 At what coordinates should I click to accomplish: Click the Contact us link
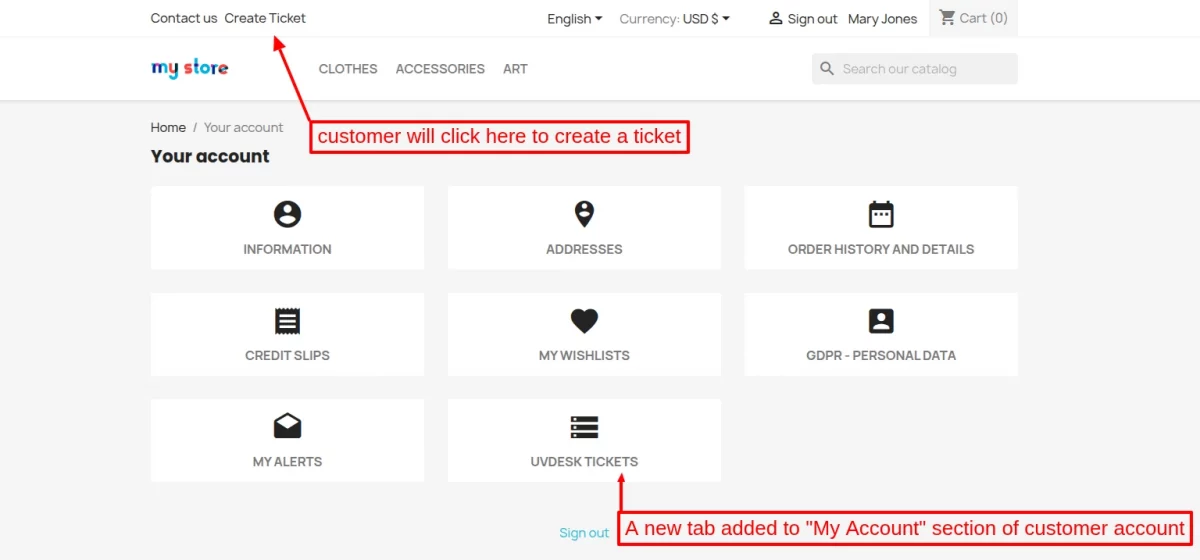coord(184,18)
